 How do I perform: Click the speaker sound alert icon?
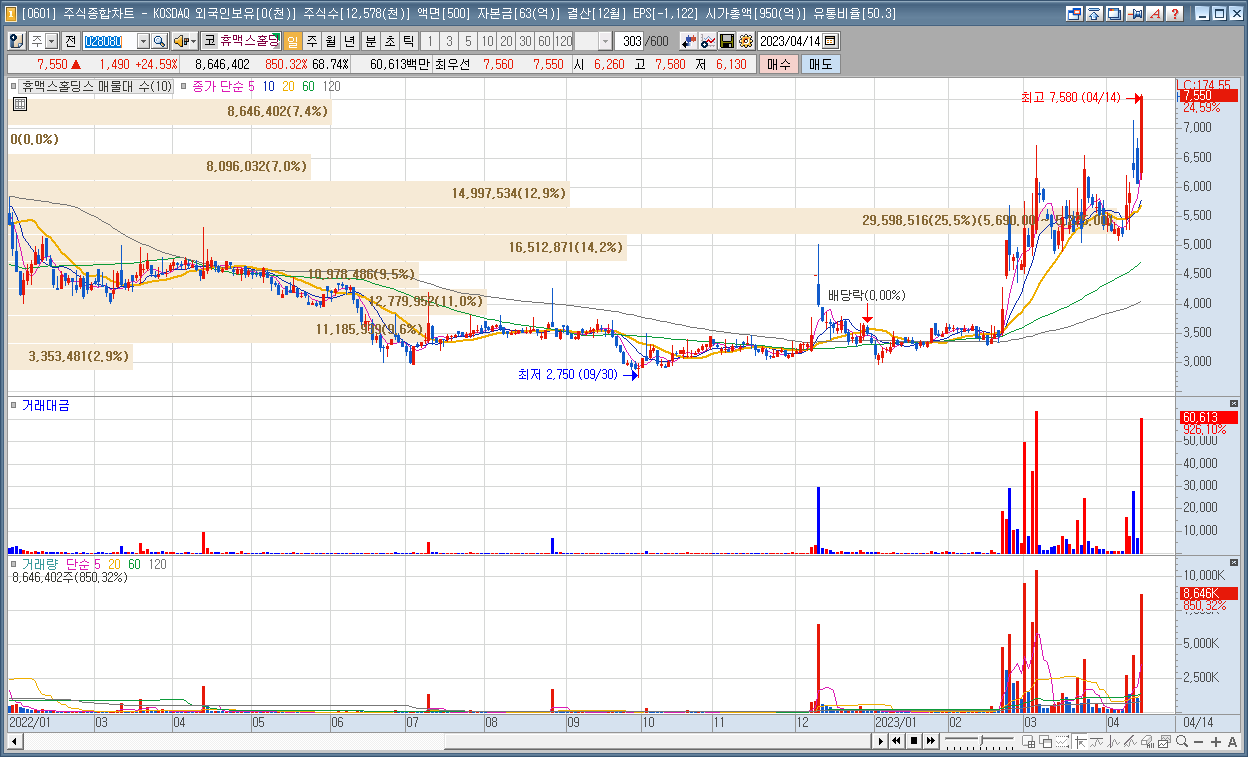(x=181, y=41)
